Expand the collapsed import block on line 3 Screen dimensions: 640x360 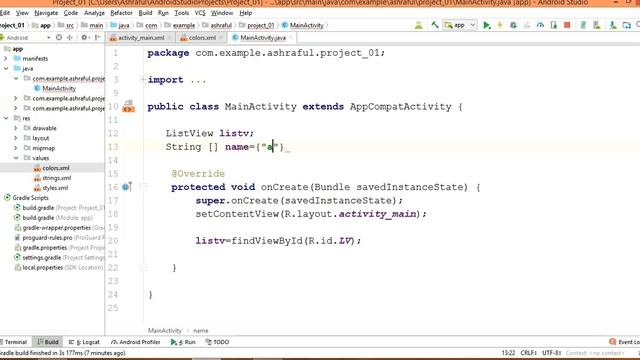click(x=143, y=79)
